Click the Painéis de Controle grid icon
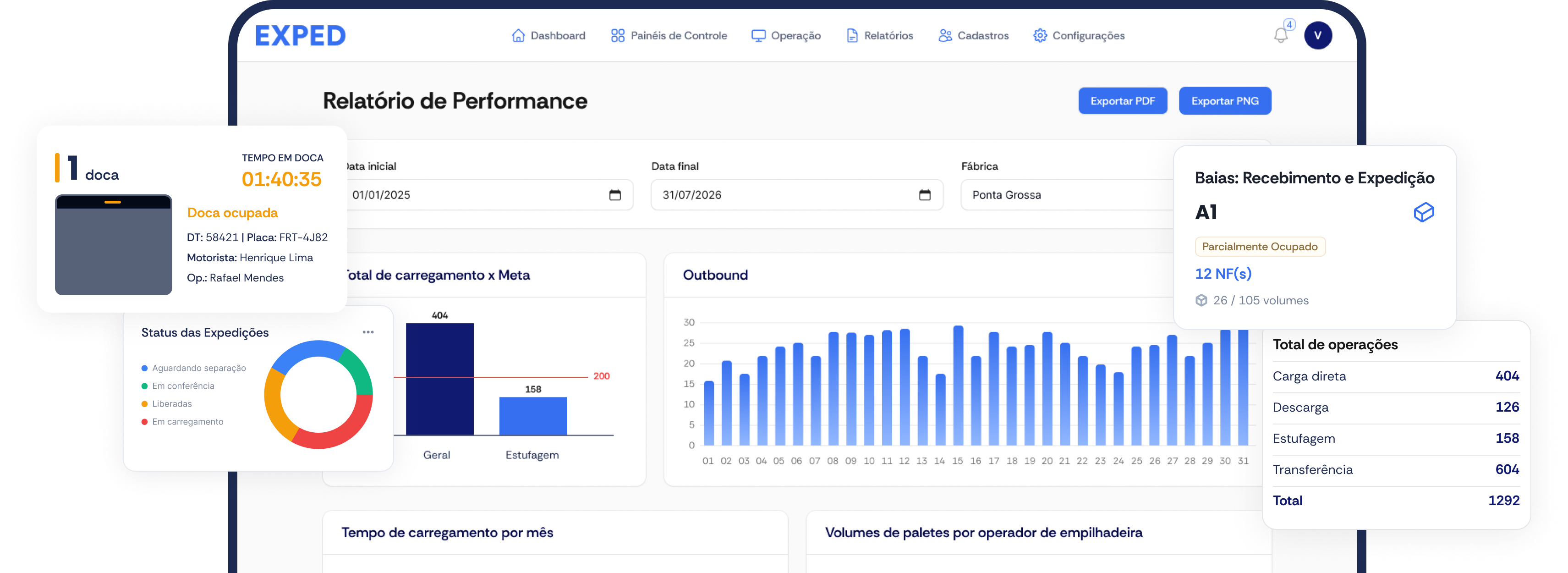 [617, 35]
